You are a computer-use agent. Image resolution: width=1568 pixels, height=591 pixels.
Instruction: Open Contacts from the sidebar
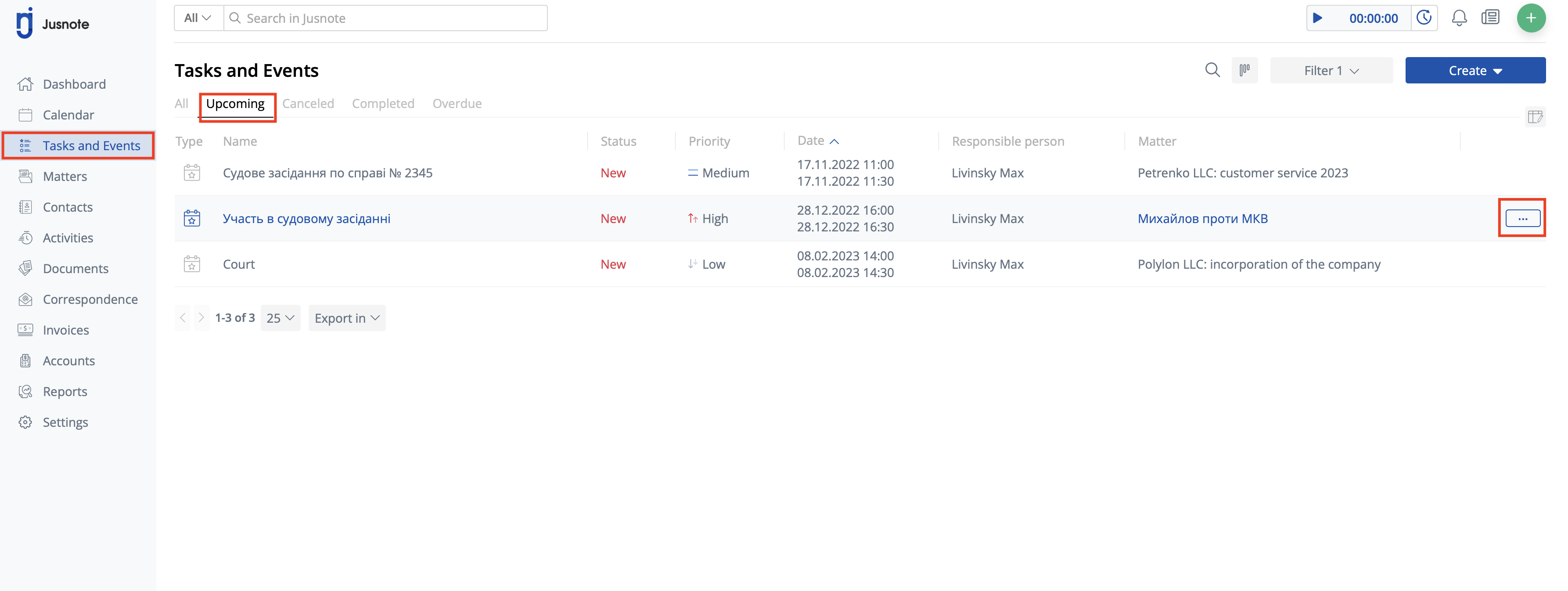(x=78, y=207)
